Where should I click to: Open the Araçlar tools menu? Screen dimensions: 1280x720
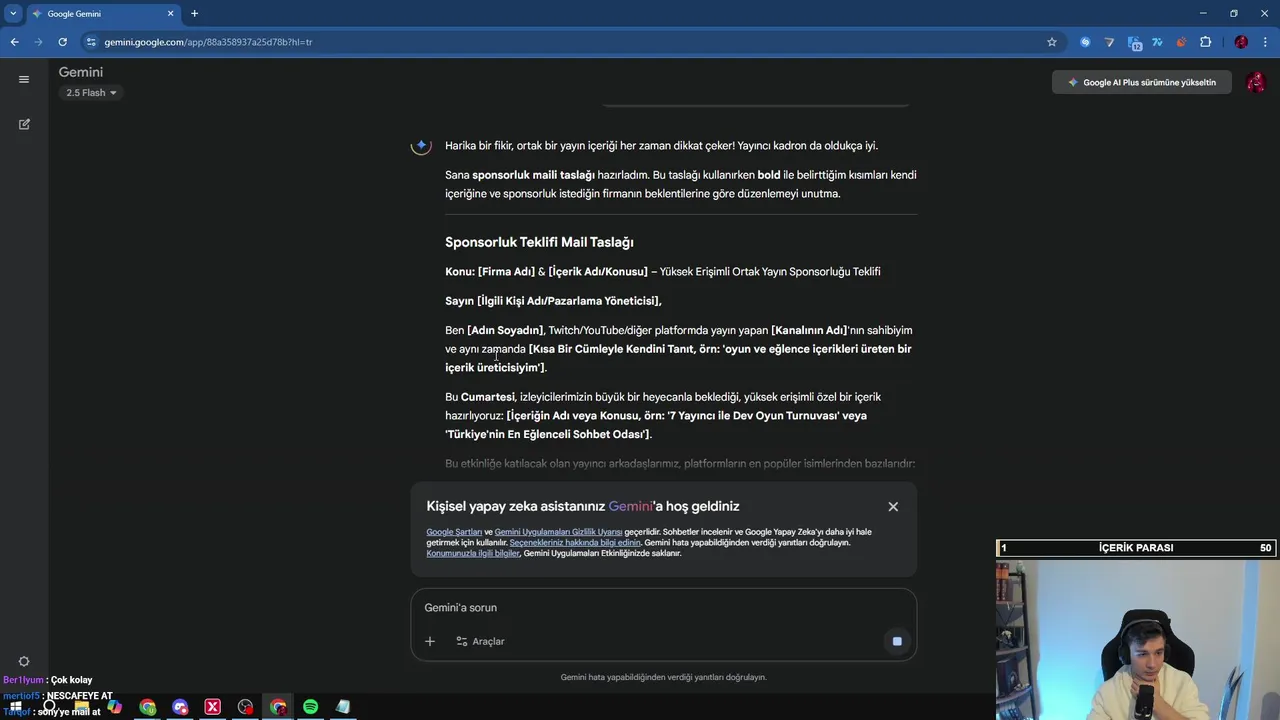480,641
